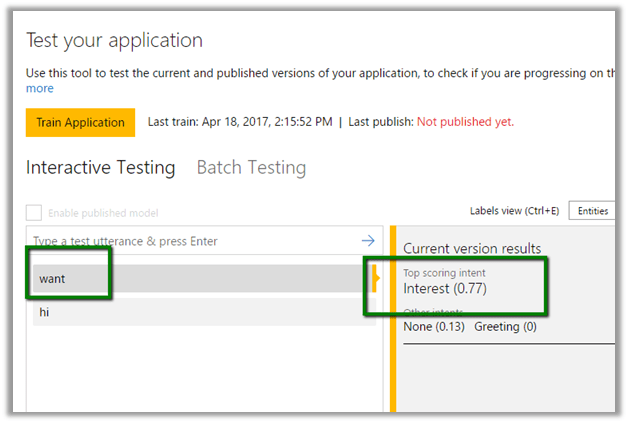Click the Current version results heading
This screenshot has width=628, height=423.
[472, 248]
